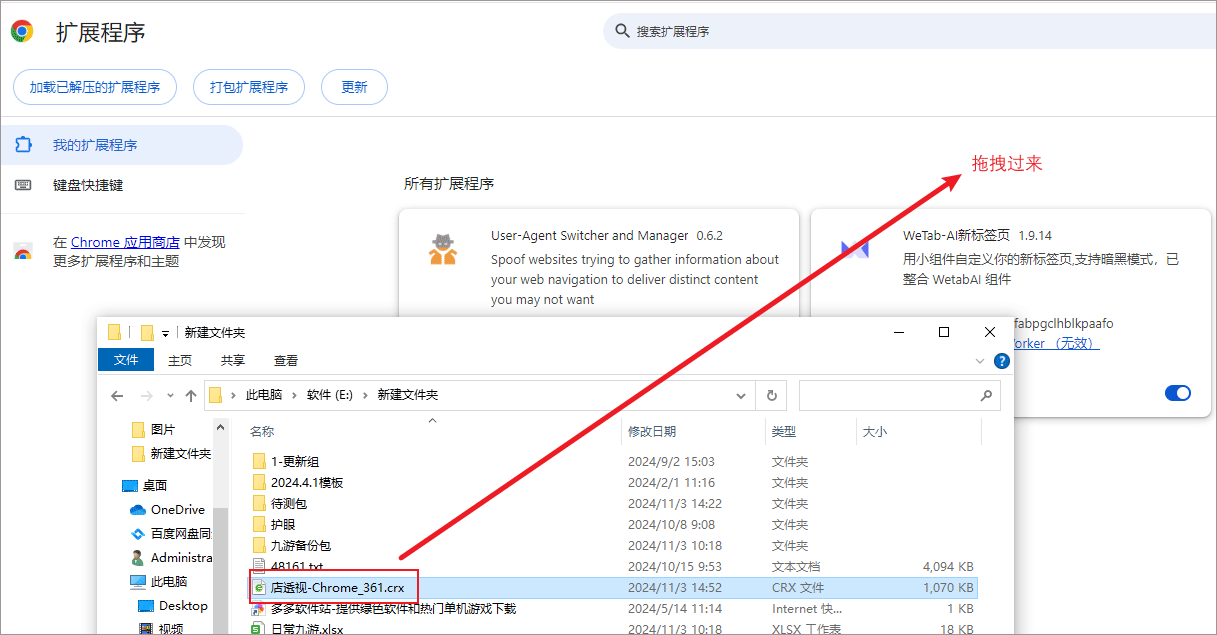The image size is (1217, 635).
Task: Click the puzzle-piece icon beside 我的扩展程序
Action: 23,145
